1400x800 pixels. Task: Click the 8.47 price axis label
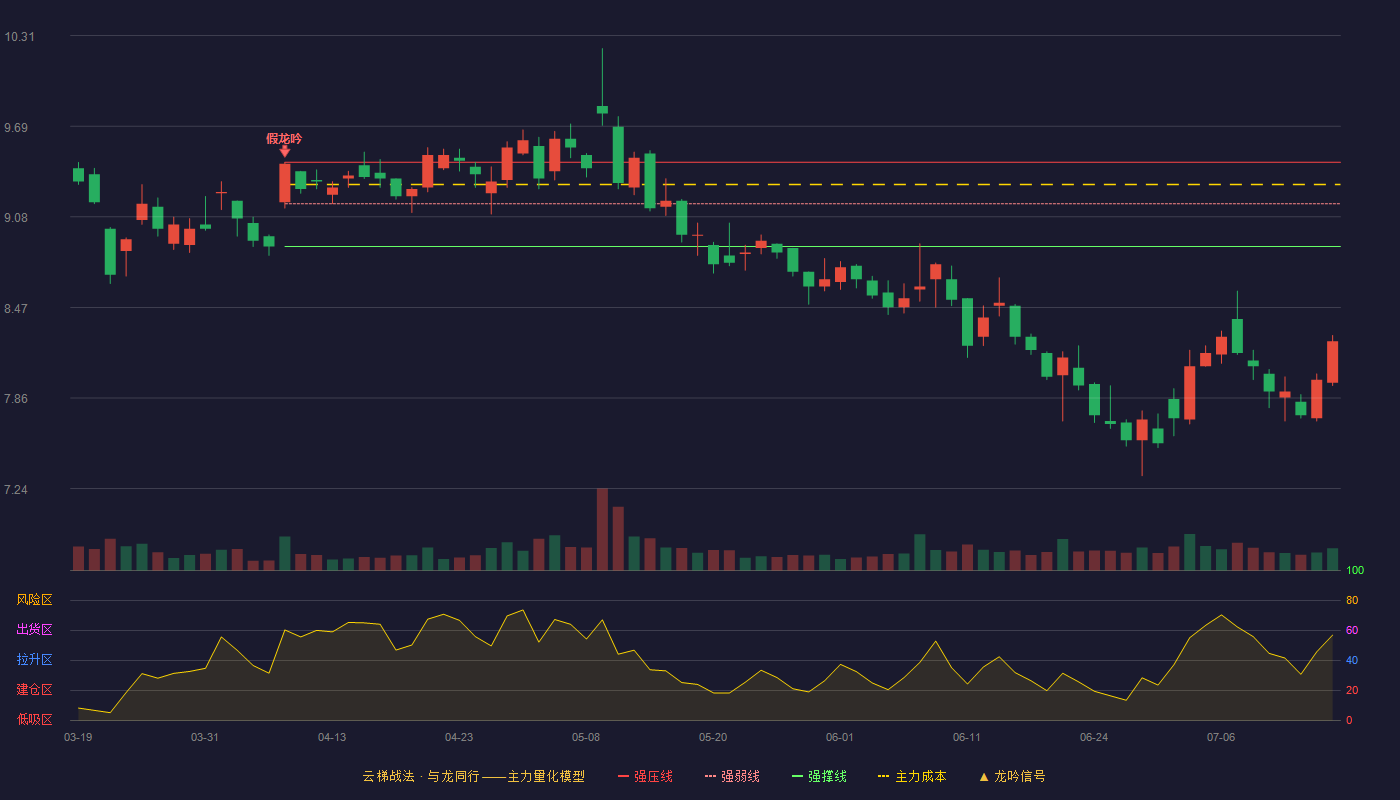[x=16, y=309]
